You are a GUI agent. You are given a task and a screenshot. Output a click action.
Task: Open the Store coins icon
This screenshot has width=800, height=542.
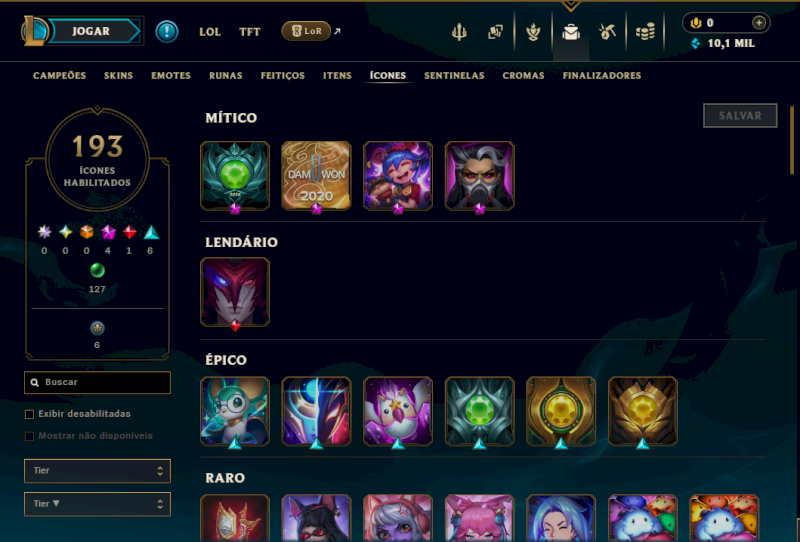click(645, 32)
